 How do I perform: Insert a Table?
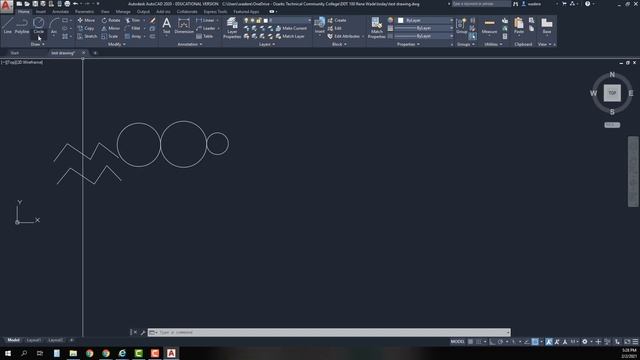(x=204, y=36)
